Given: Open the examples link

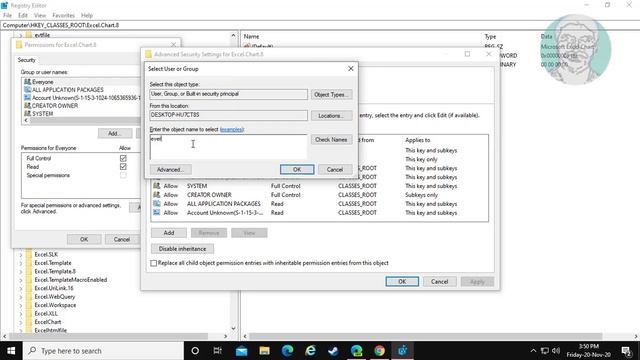Looking at the screenshot, I should (x=231, y=129).
